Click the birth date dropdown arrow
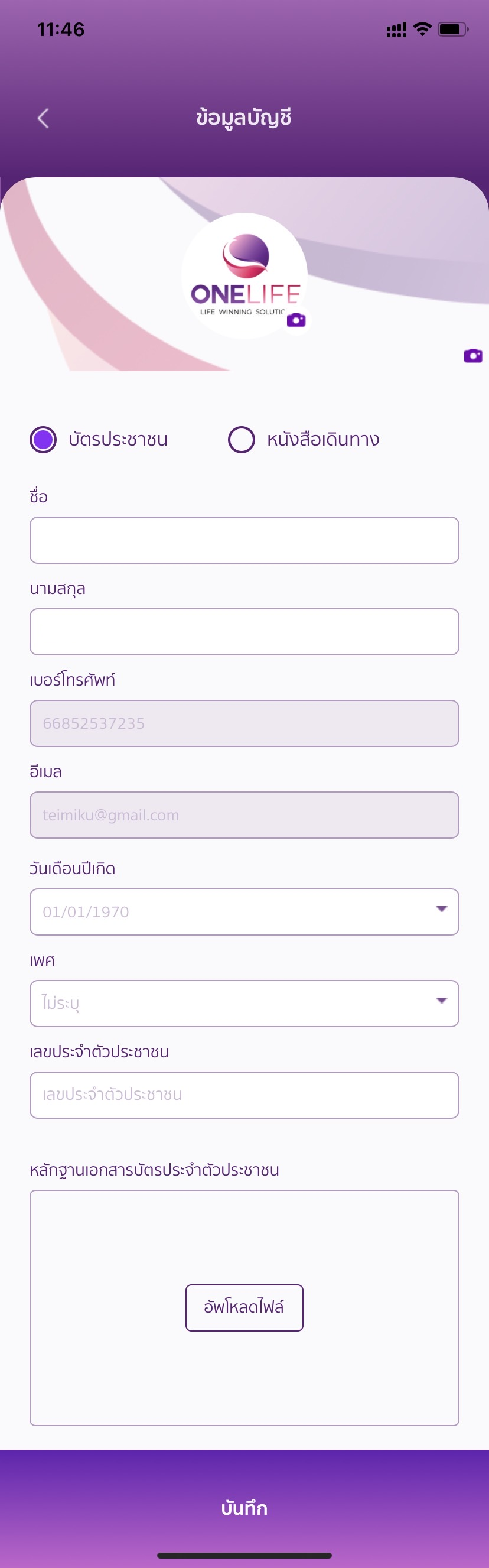Screen dimensions: 489x1568 (x=442, y=909)
